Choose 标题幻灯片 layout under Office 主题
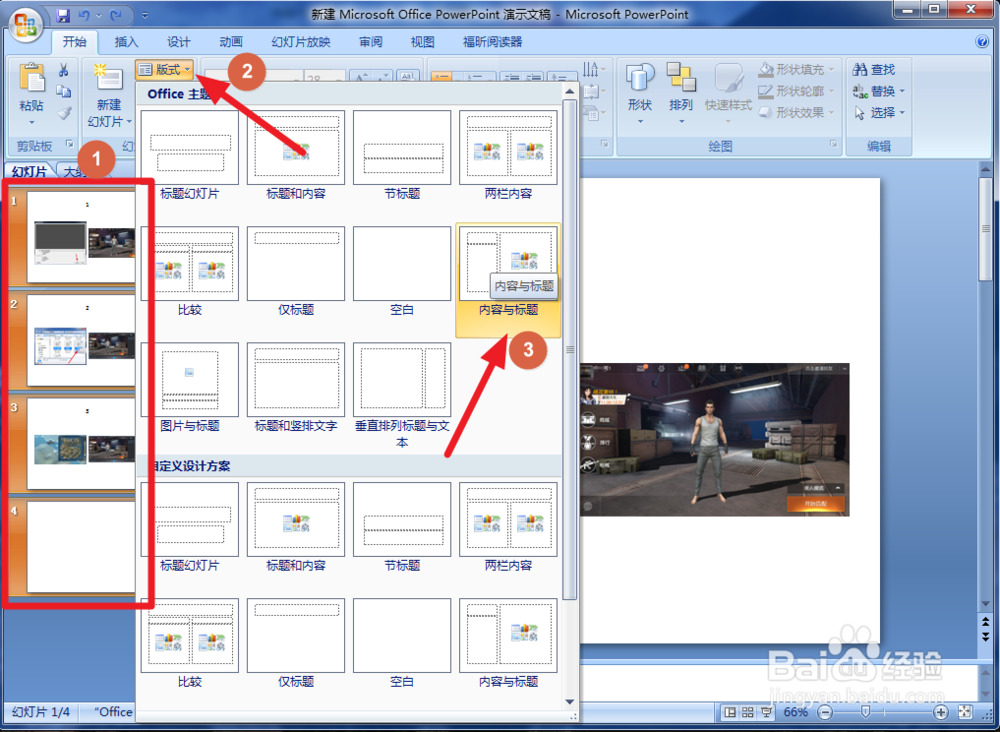Screen dimensions: 1000x732 pos(189,155)
